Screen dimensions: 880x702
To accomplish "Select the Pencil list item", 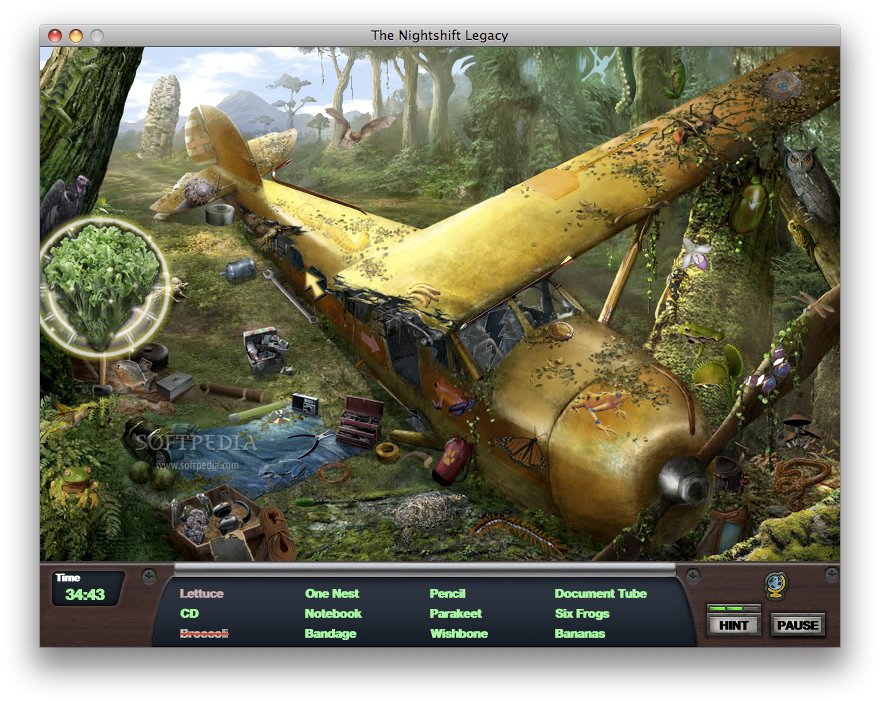I will point(447,593).
